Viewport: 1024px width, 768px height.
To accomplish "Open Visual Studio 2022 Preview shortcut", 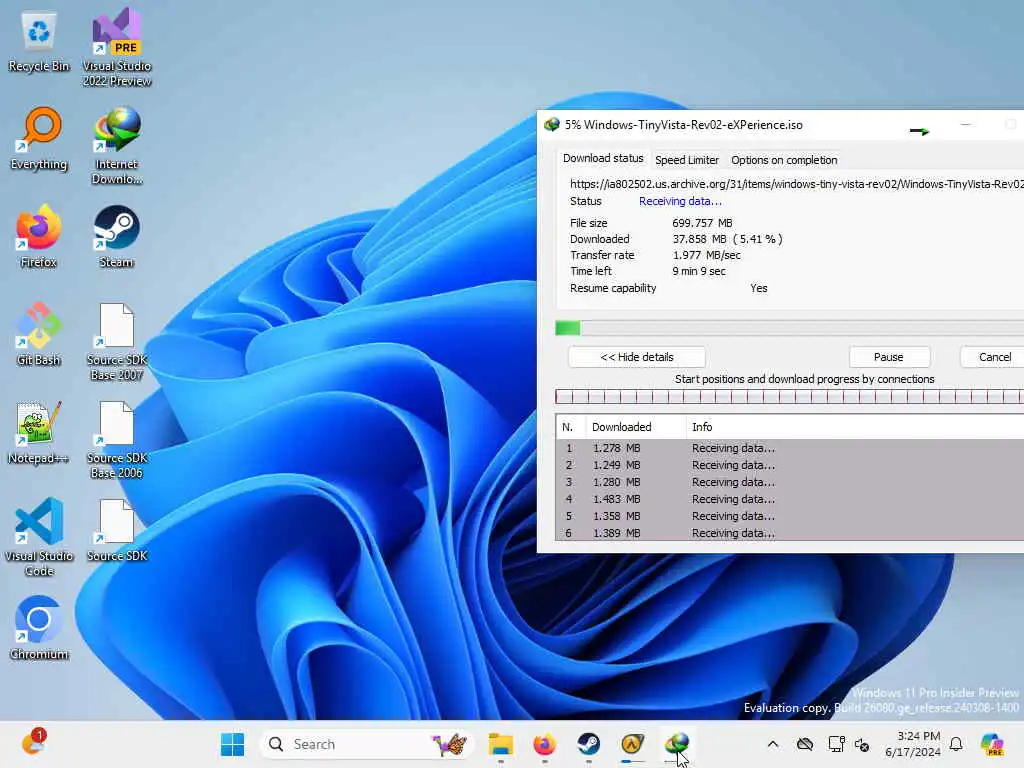I will pos(117,47).
